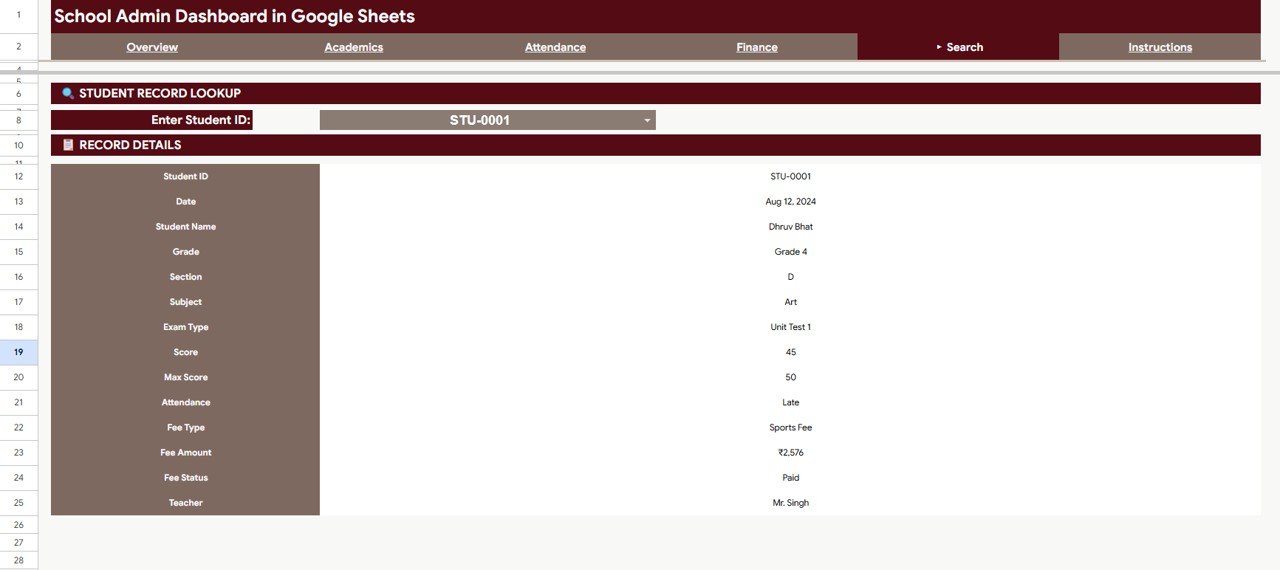Screen dimensions: 1280x570
Task: Select row header 12
Action: point(19,176)
